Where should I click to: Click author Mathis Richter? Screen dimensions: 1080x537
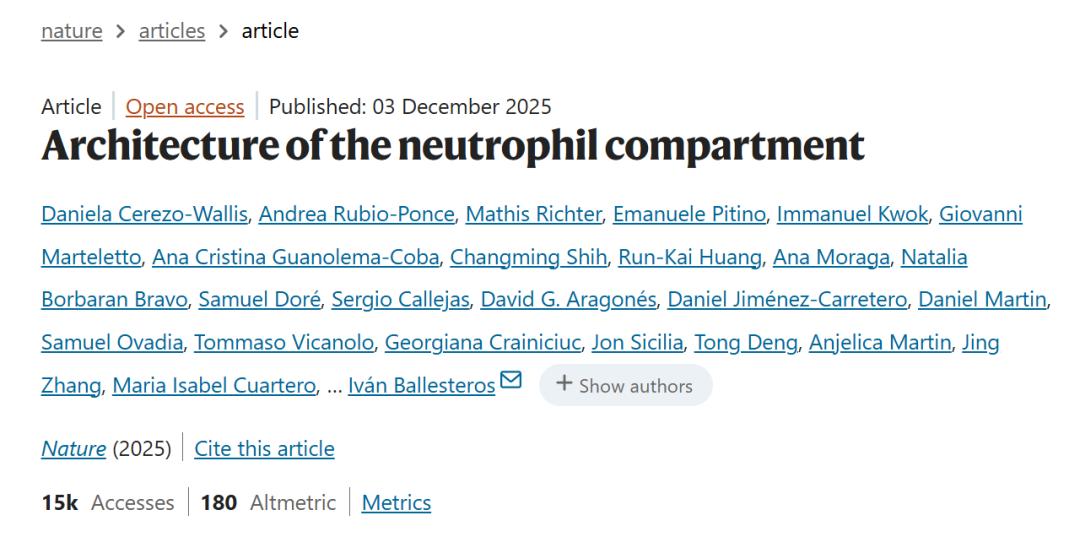click(x=534, y=214)
